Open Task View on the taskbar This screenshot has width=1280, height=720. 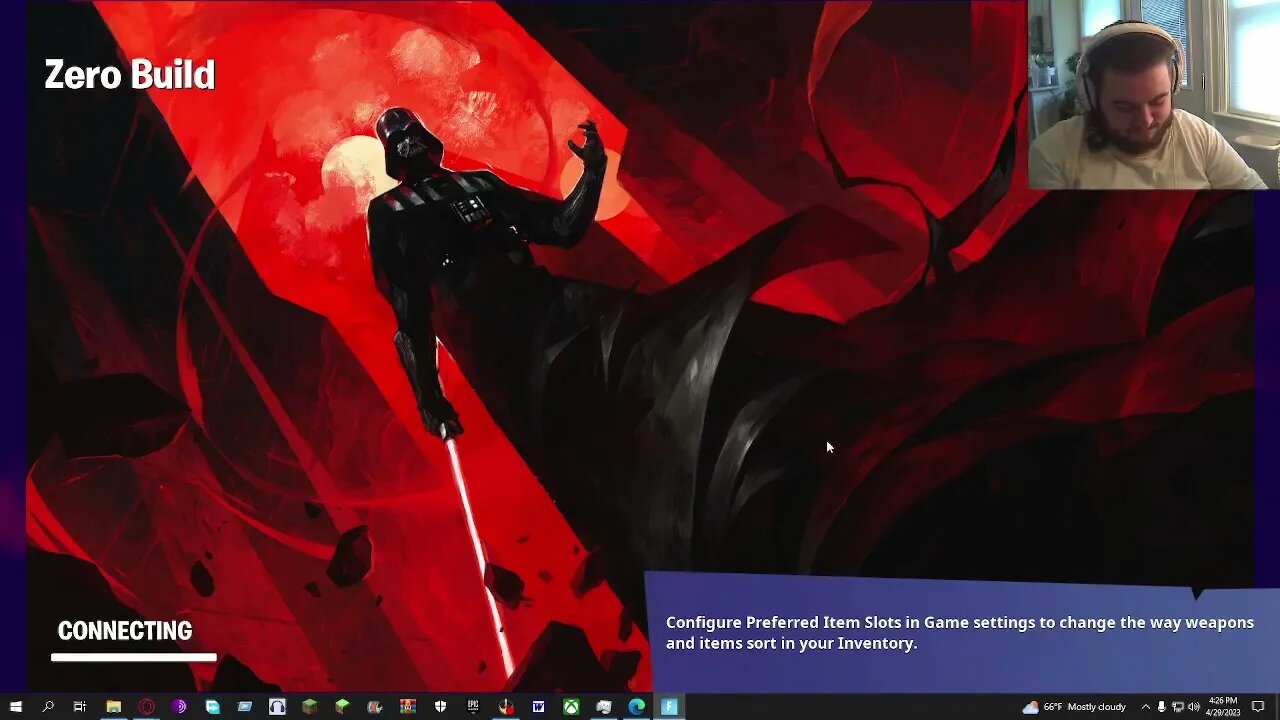point(80,707)
